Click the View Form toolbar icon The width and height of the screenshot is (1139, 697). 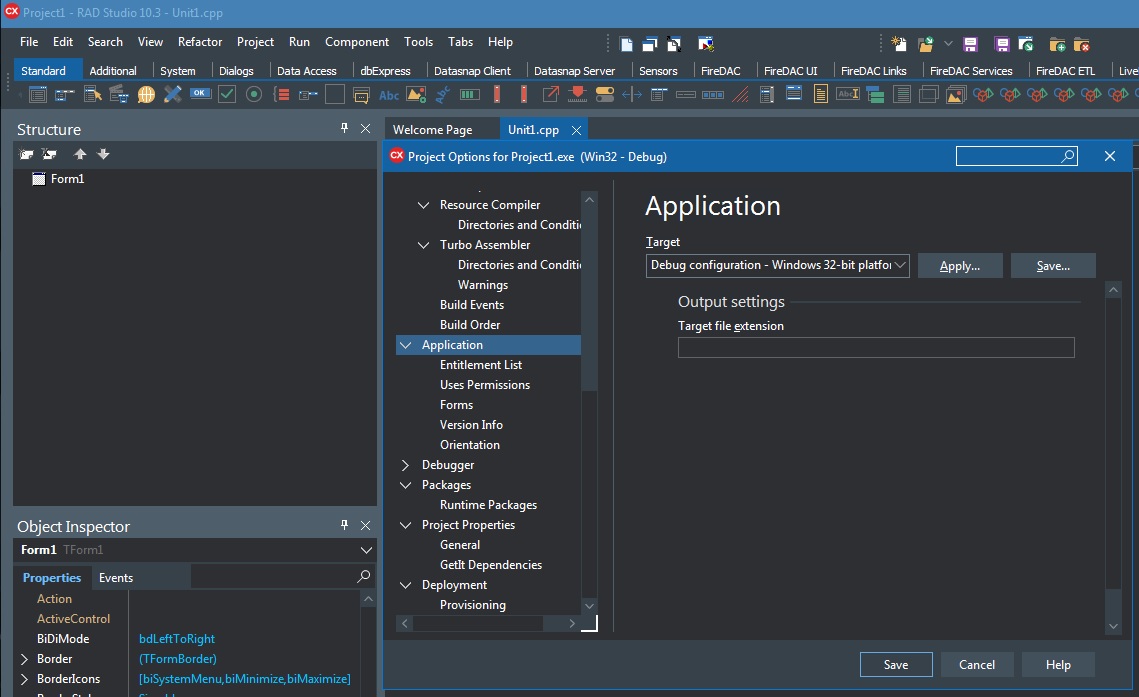[650, 44]
